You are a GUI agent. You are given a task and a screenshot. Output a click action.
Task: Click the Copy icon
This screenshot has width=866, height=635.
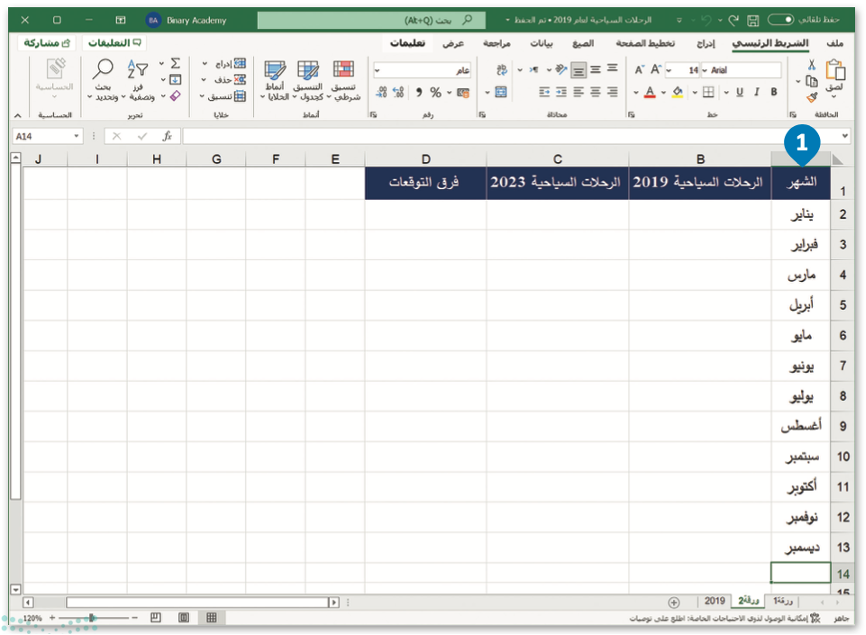click(811, 81)
